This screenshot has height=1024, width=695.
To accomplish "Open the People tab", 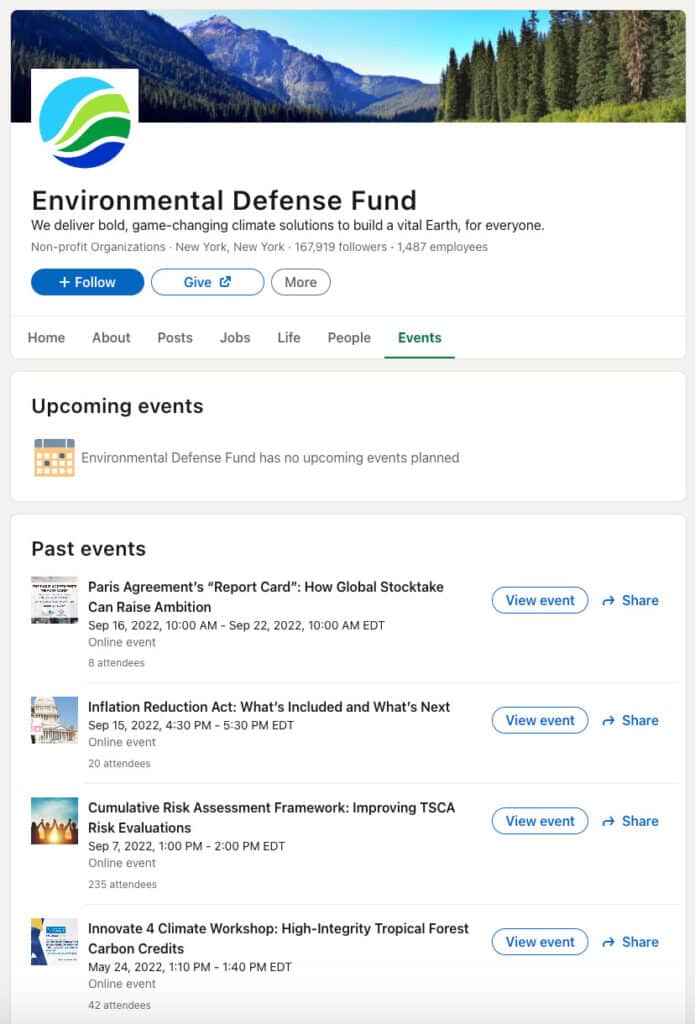I will tap(349, 338).
